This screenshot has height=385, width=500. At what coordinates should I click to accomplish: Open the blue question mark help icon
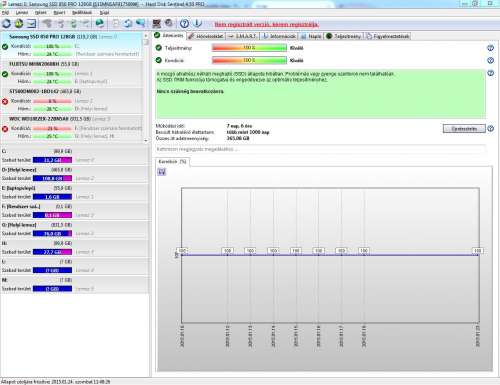point(184,23)
